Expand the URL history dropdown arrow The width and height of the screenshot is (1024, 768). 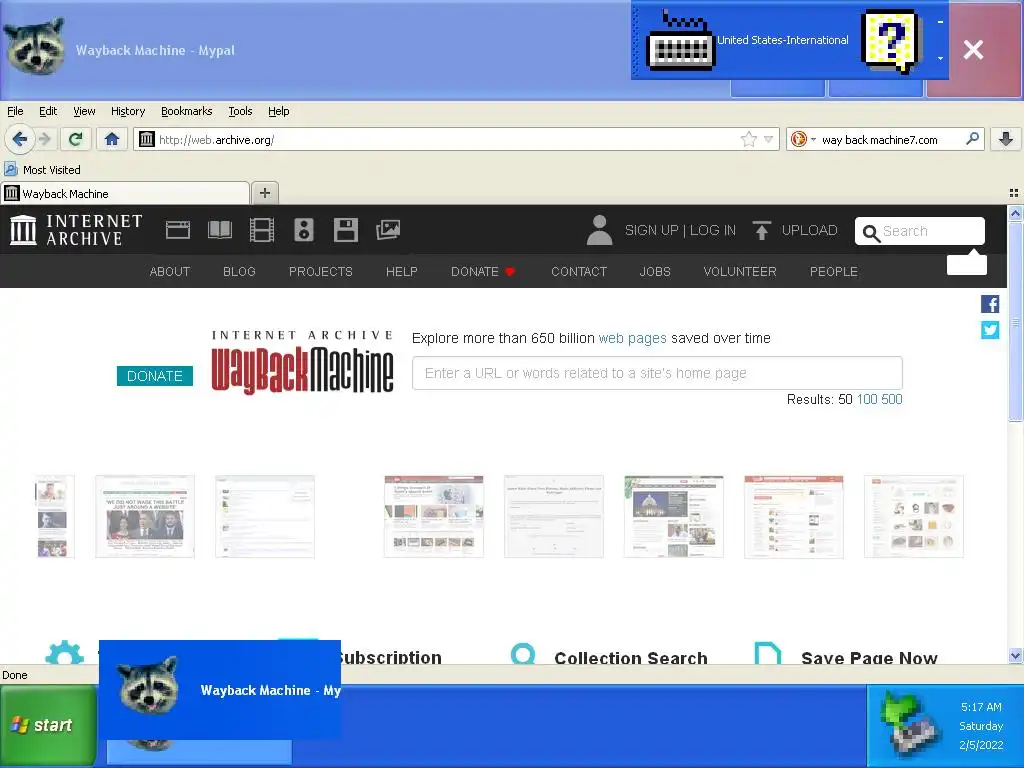[x=769, y=139]
